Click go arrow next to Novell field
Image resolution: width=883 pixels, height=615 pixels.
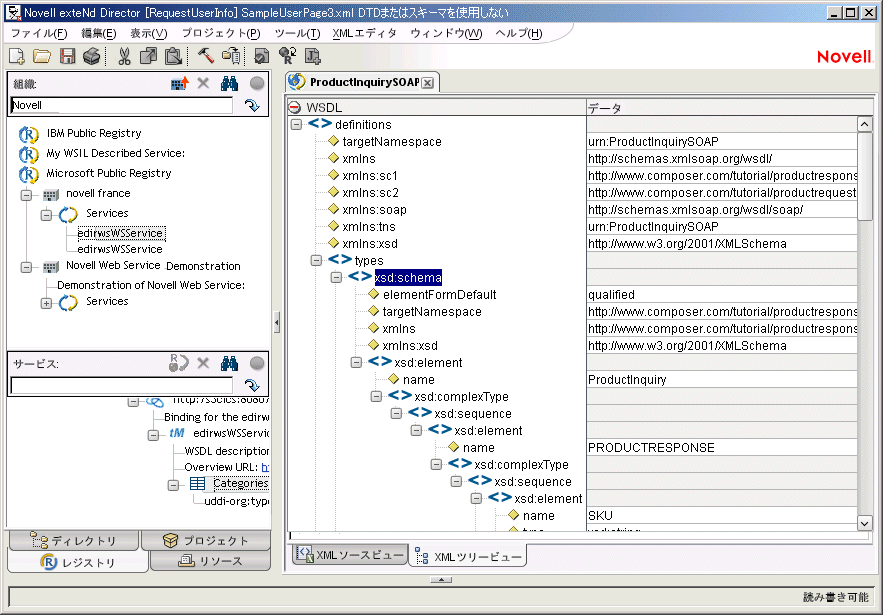tap(252, 105)
